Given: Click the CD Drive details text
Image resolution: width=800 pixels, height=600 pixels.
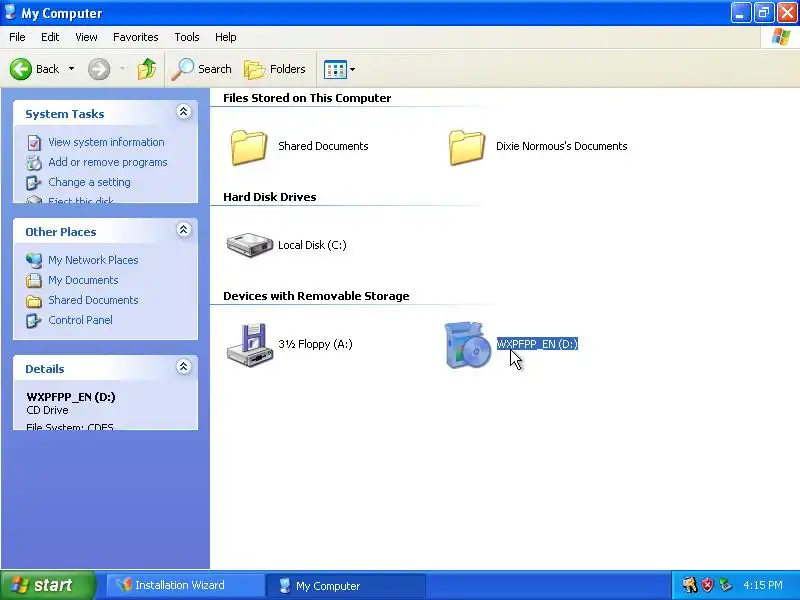Looking at the screenshot, I should point(47,410).
